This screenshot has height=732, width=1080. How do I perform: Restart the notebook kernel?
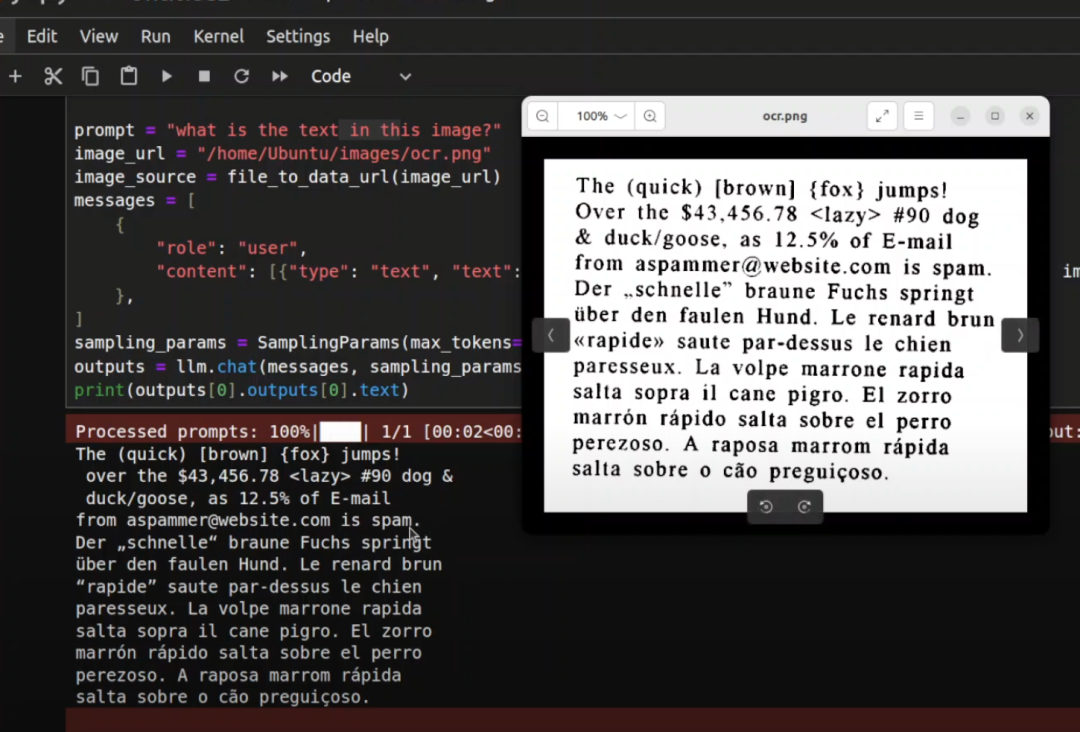pos(241,76)
